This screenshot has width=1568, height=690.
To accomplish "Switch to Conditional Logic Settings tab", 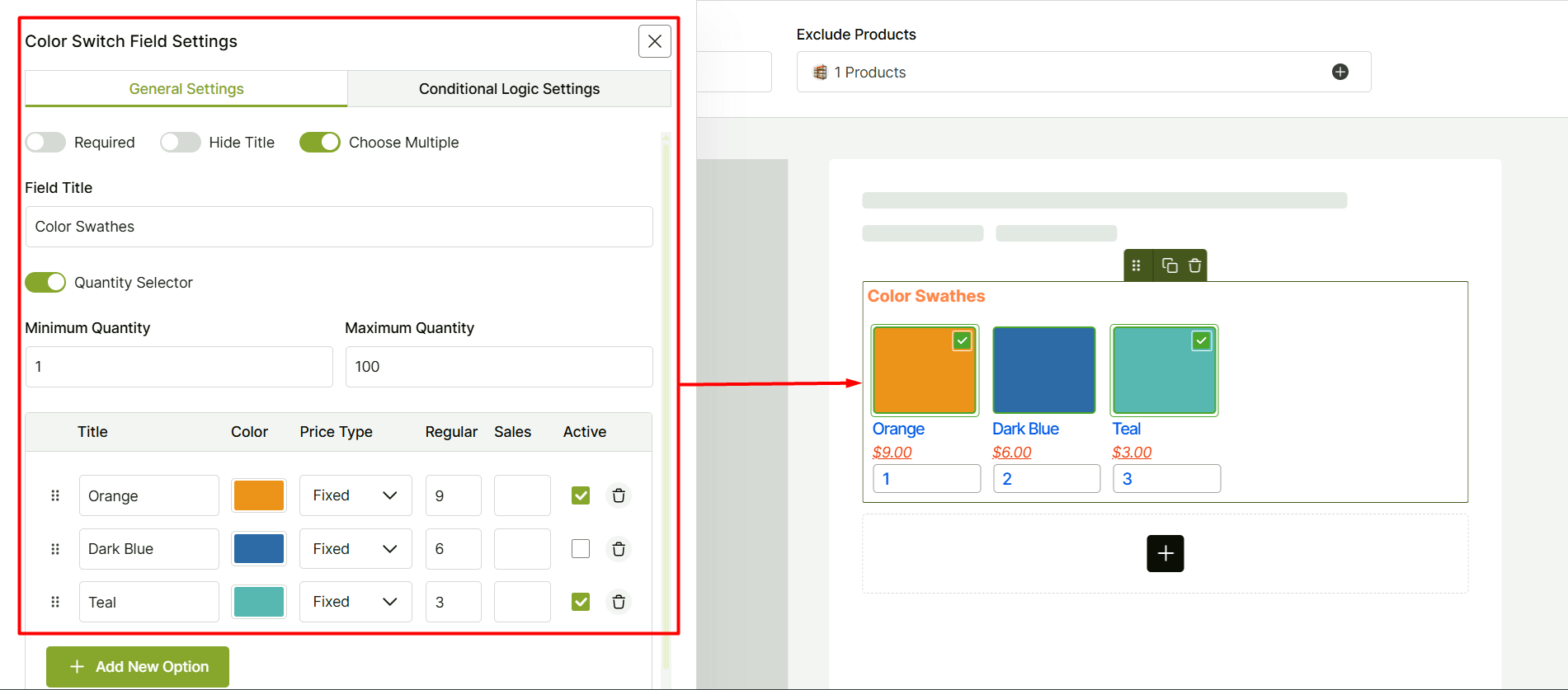I will click(509, 89).
